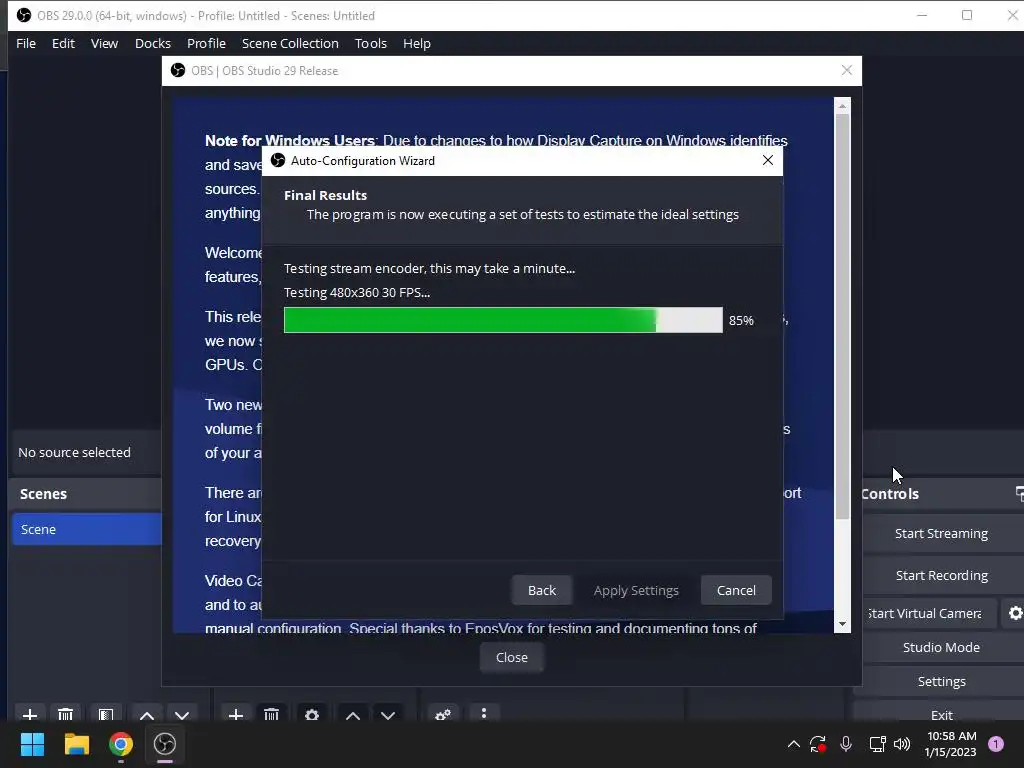Open scene filters icon in Scenes dock
Viewport: 1024px width, 768px height.
106,714
